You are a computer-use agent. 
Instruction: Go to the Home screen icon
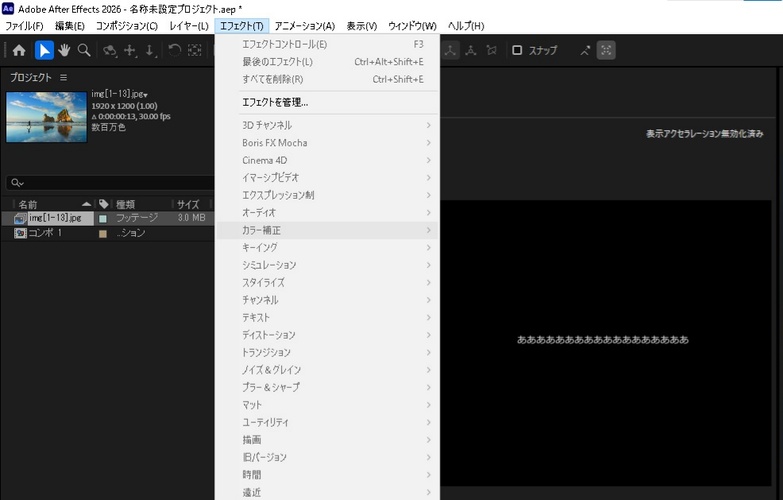[19, 50]
